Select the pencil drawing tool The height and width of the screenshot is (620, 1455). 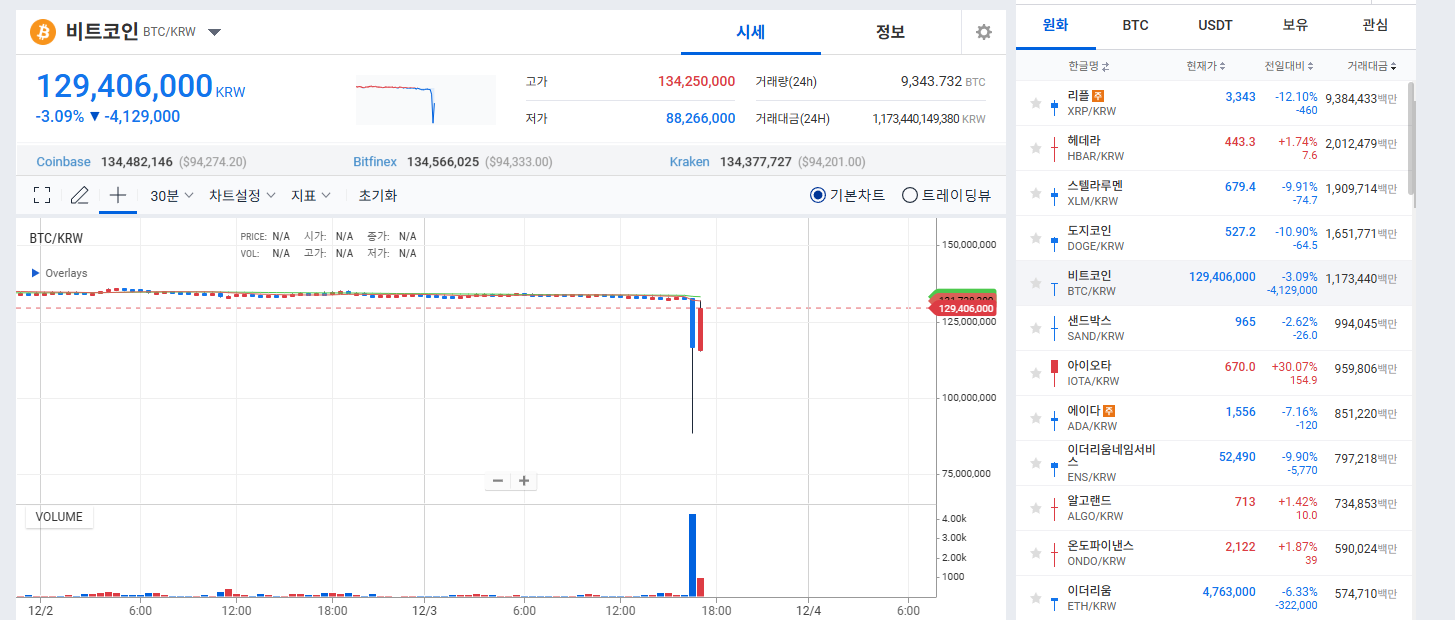(x=80, y=196)
